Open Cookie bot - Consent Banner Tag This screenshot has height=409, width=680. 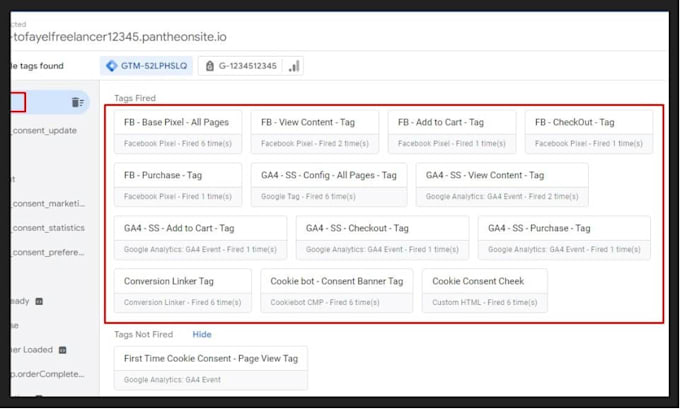point(337,291)
